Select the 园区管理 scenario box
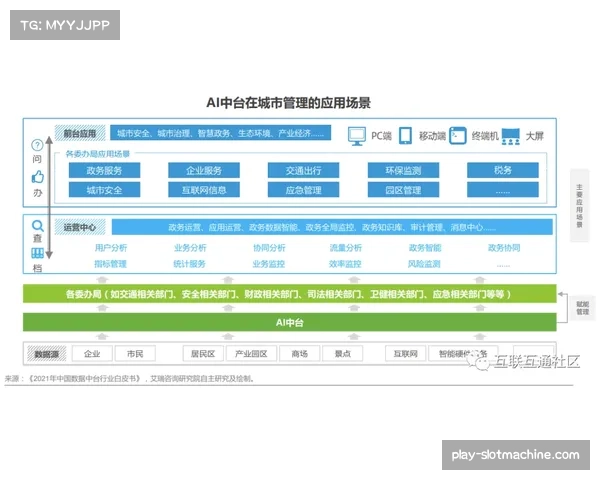The height and width of the screenshot is (480, 600). pos(403,190)
